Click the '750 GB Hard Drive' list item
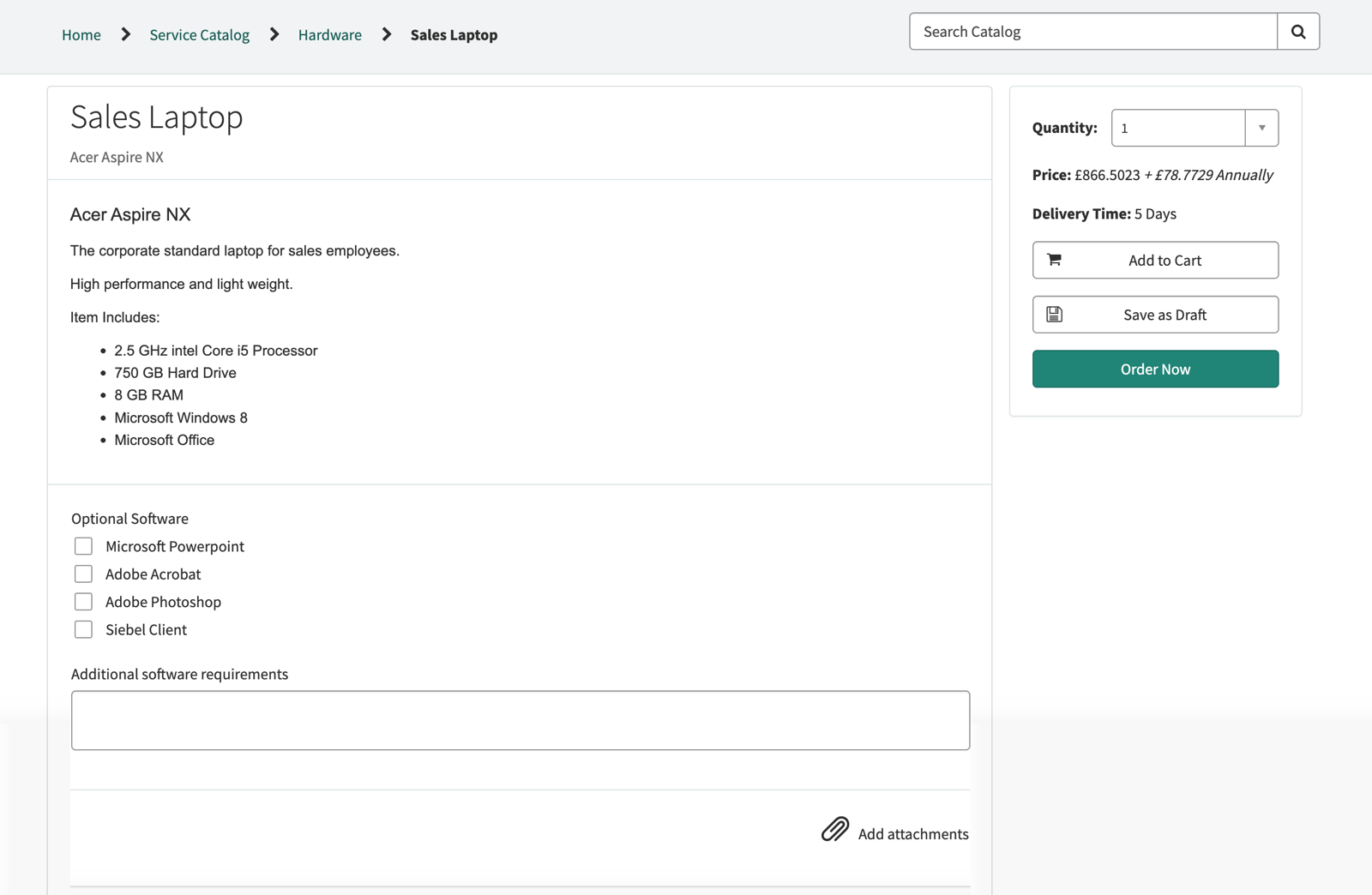 click(x=175, y=373)
